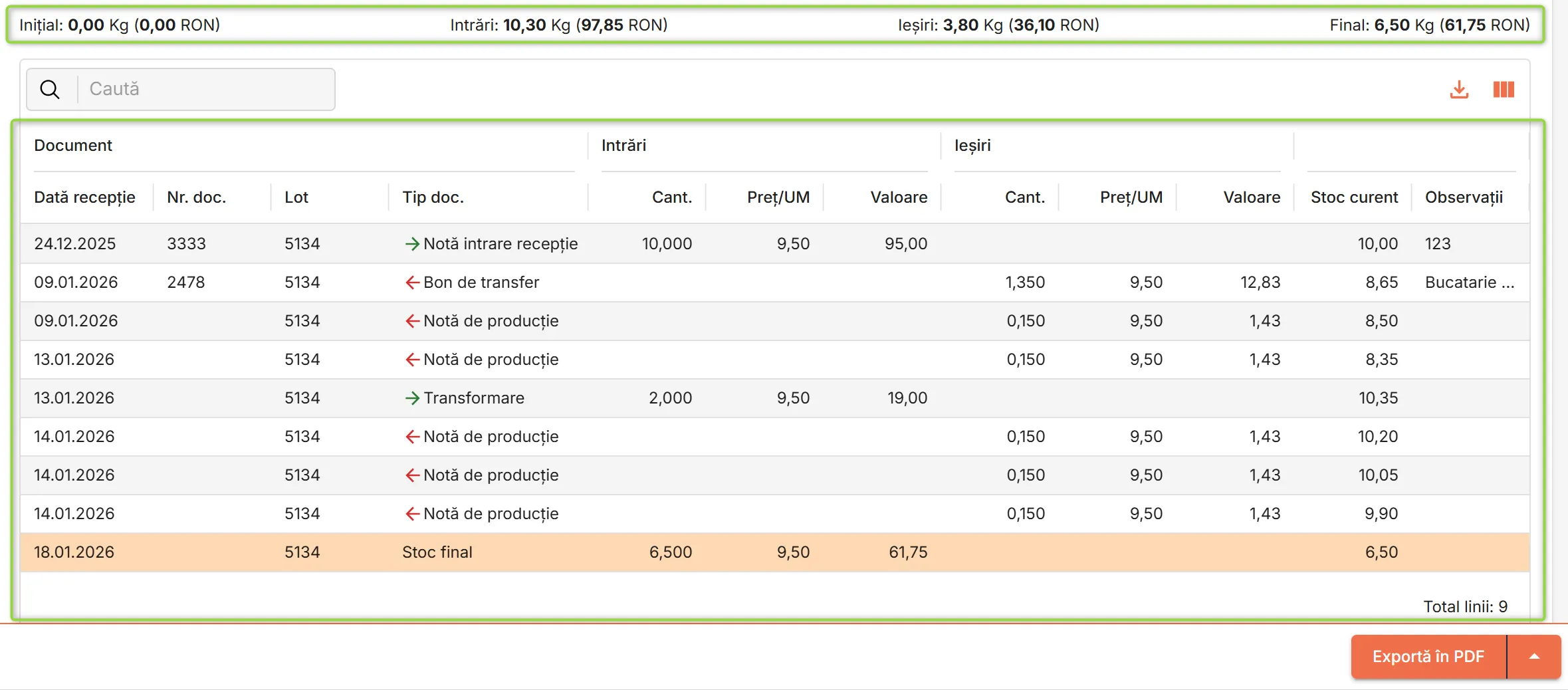Click red arrow on Notă de producție with stock 10,20
The image size is (1568, 690).
[412, 437]
